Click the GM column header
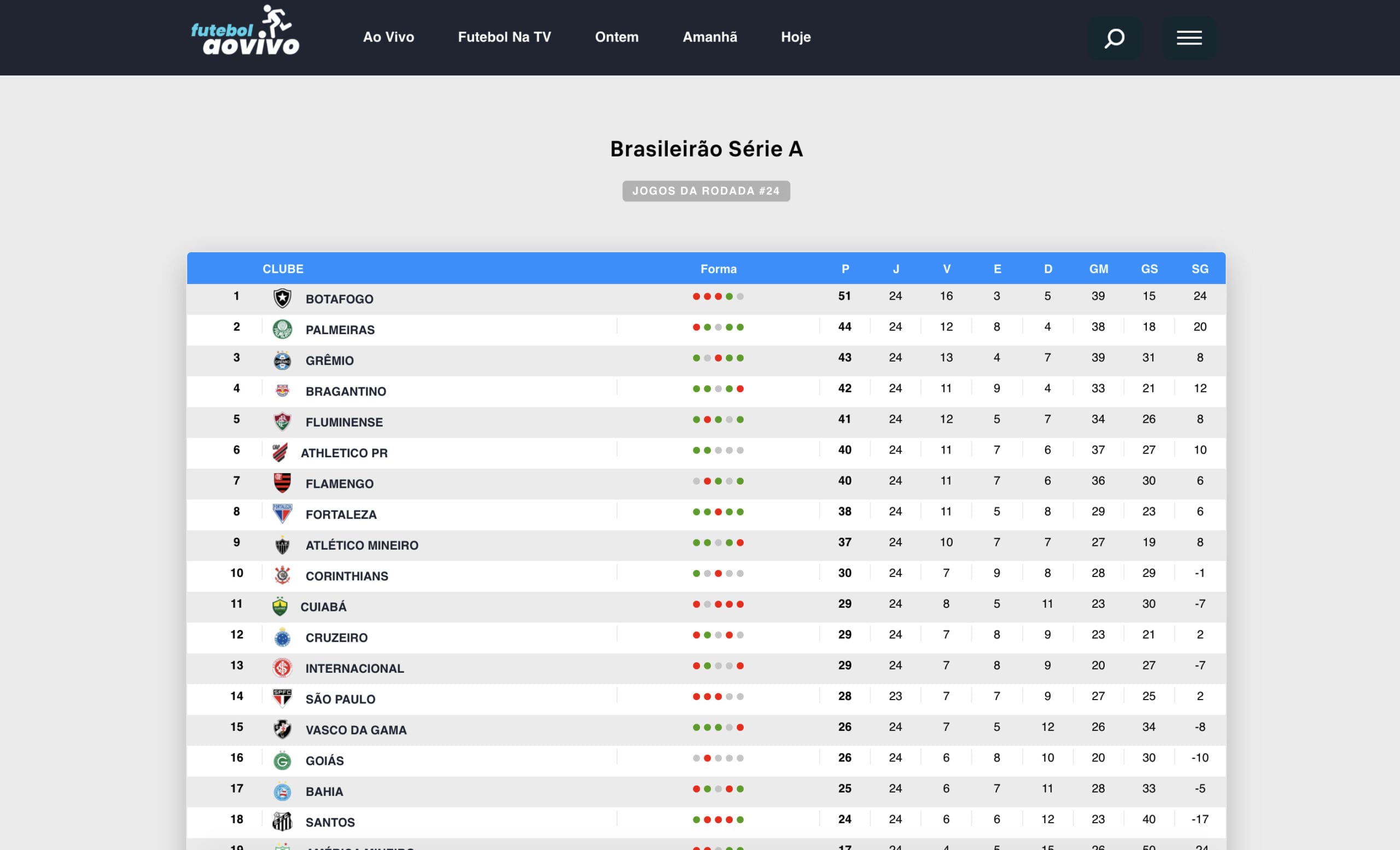This screenshot has width=1400, height=850. [x=1098, y=269]
